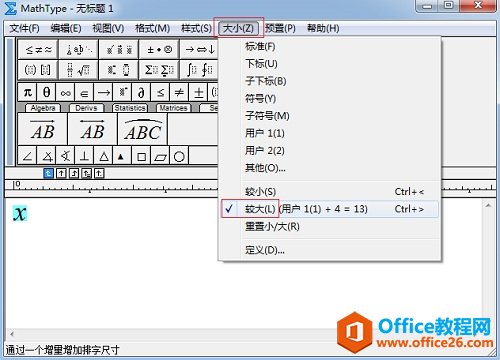The image size is (500, 360).
Task: Open the arrow symbols palette (→⇔↓)
Action: click(x=199, y=49)
